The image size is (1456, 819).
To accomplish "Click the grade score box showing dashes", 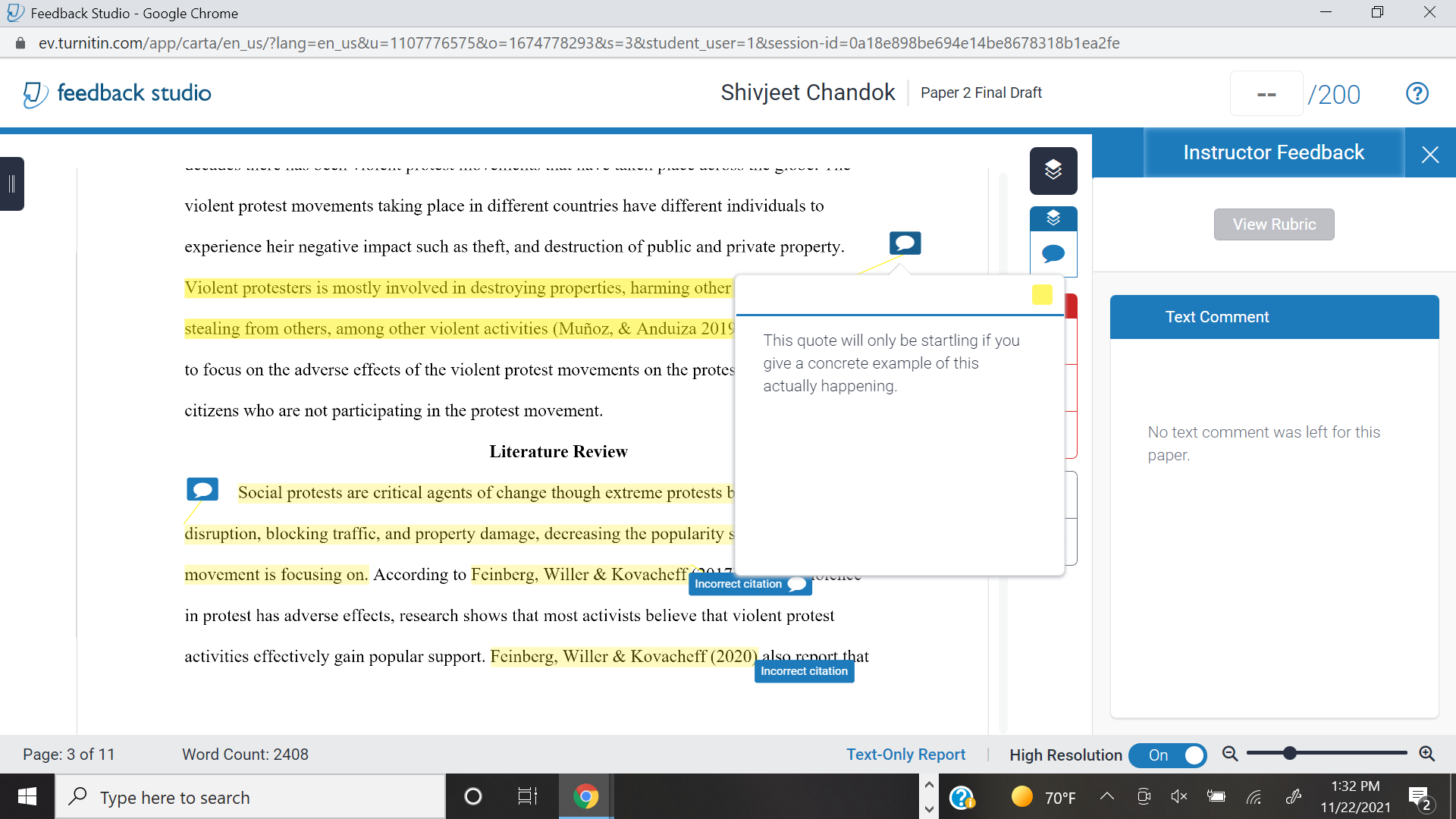I will (x=1266, y=94).
